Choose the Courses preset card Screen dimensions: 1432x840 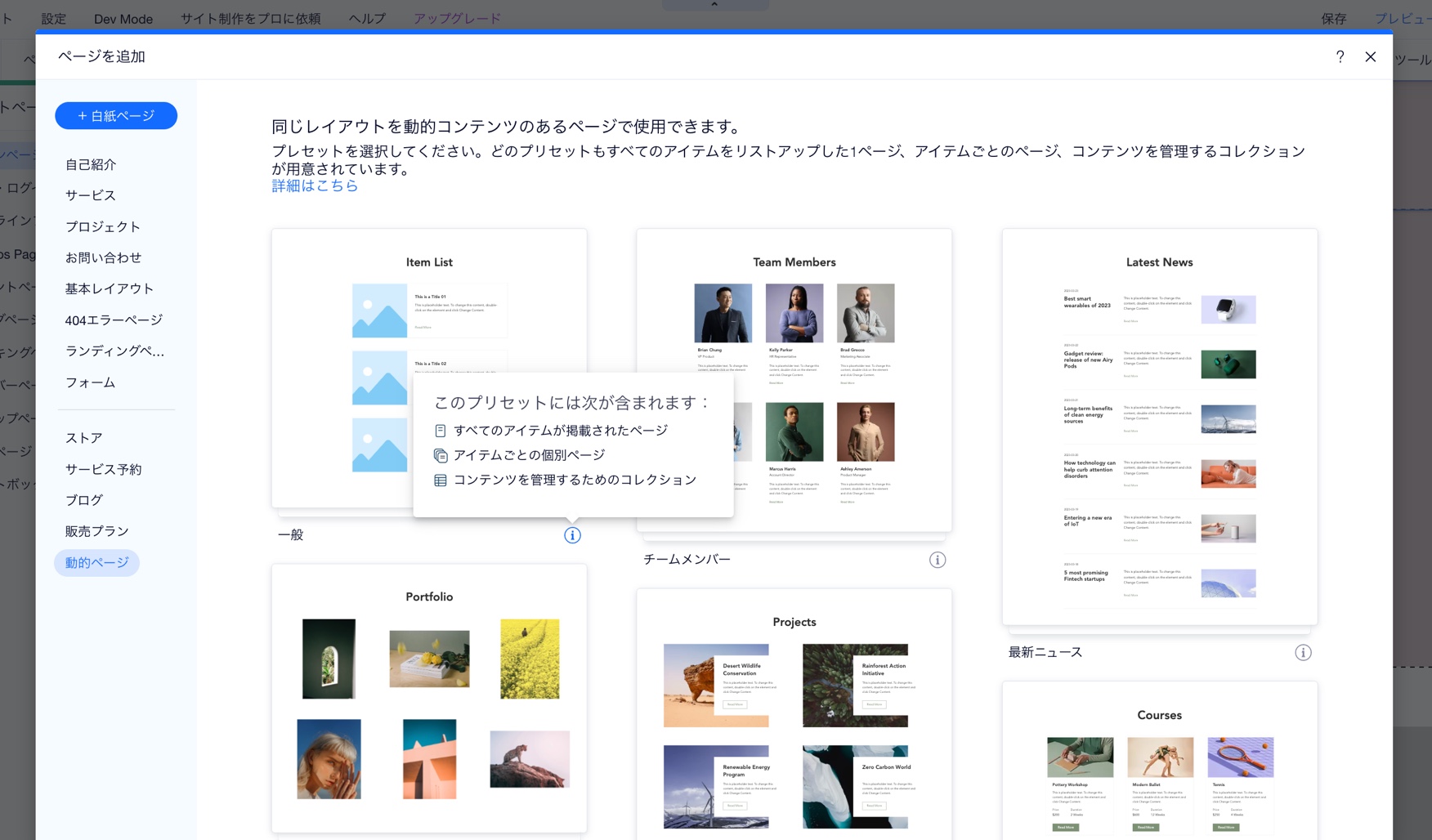coord(1159,760)
